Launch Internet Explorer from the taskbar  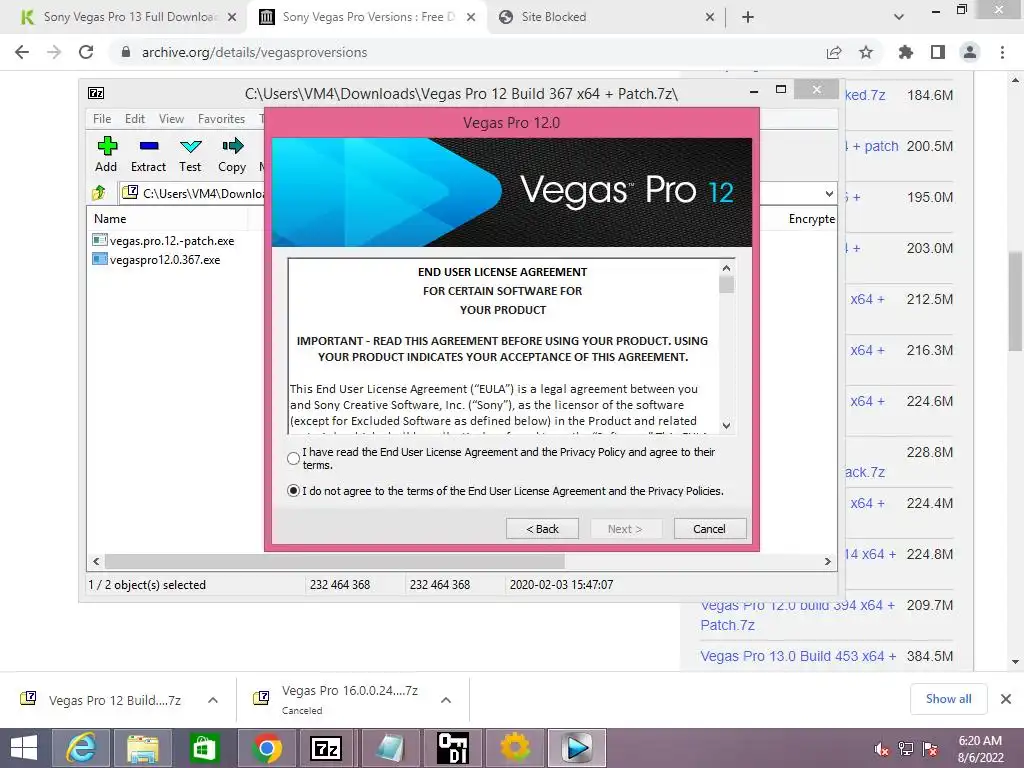[x=81, y=748]
